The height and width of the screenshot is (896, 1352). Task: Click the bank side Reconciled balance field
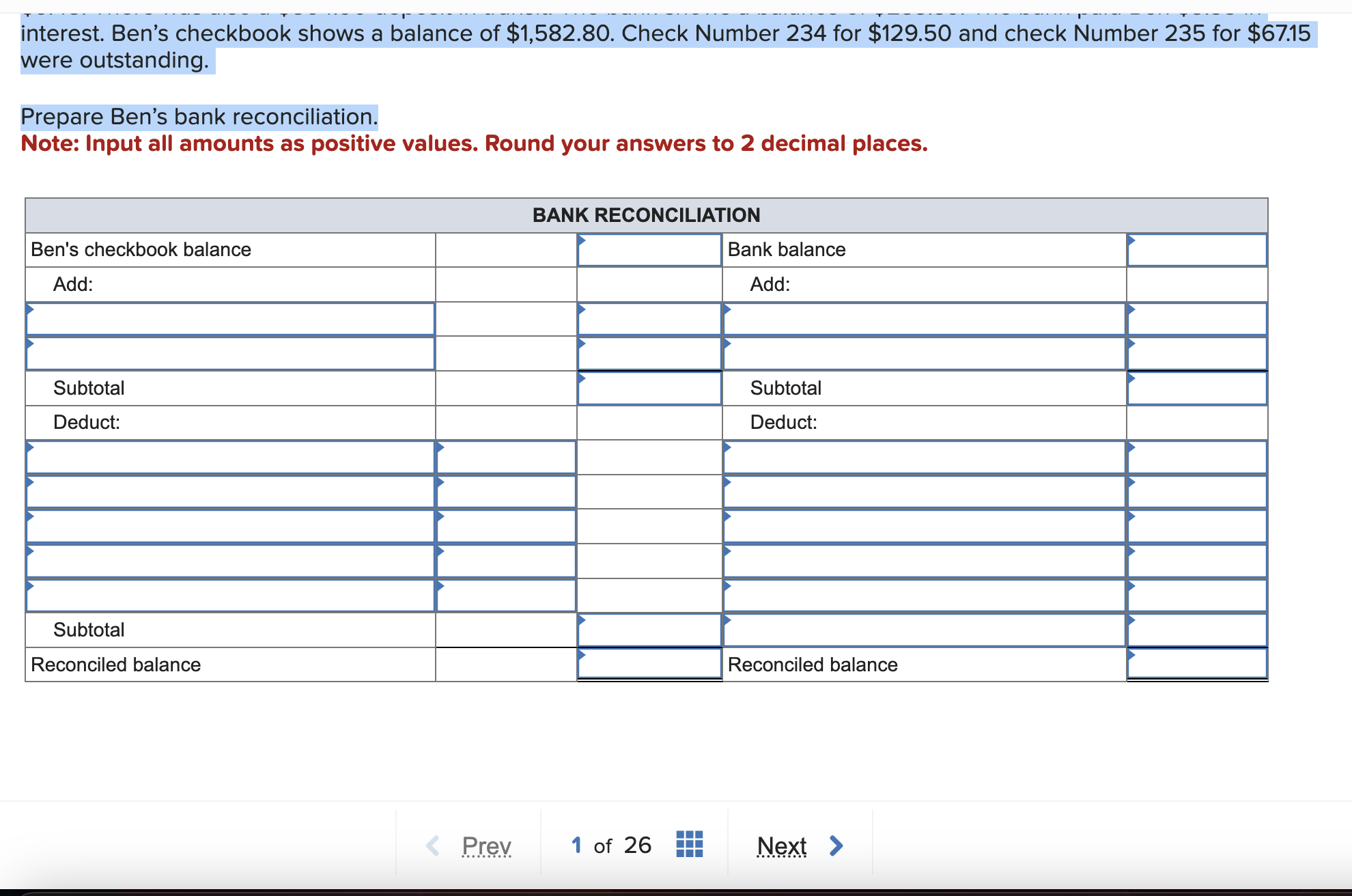coord(1197,664)
